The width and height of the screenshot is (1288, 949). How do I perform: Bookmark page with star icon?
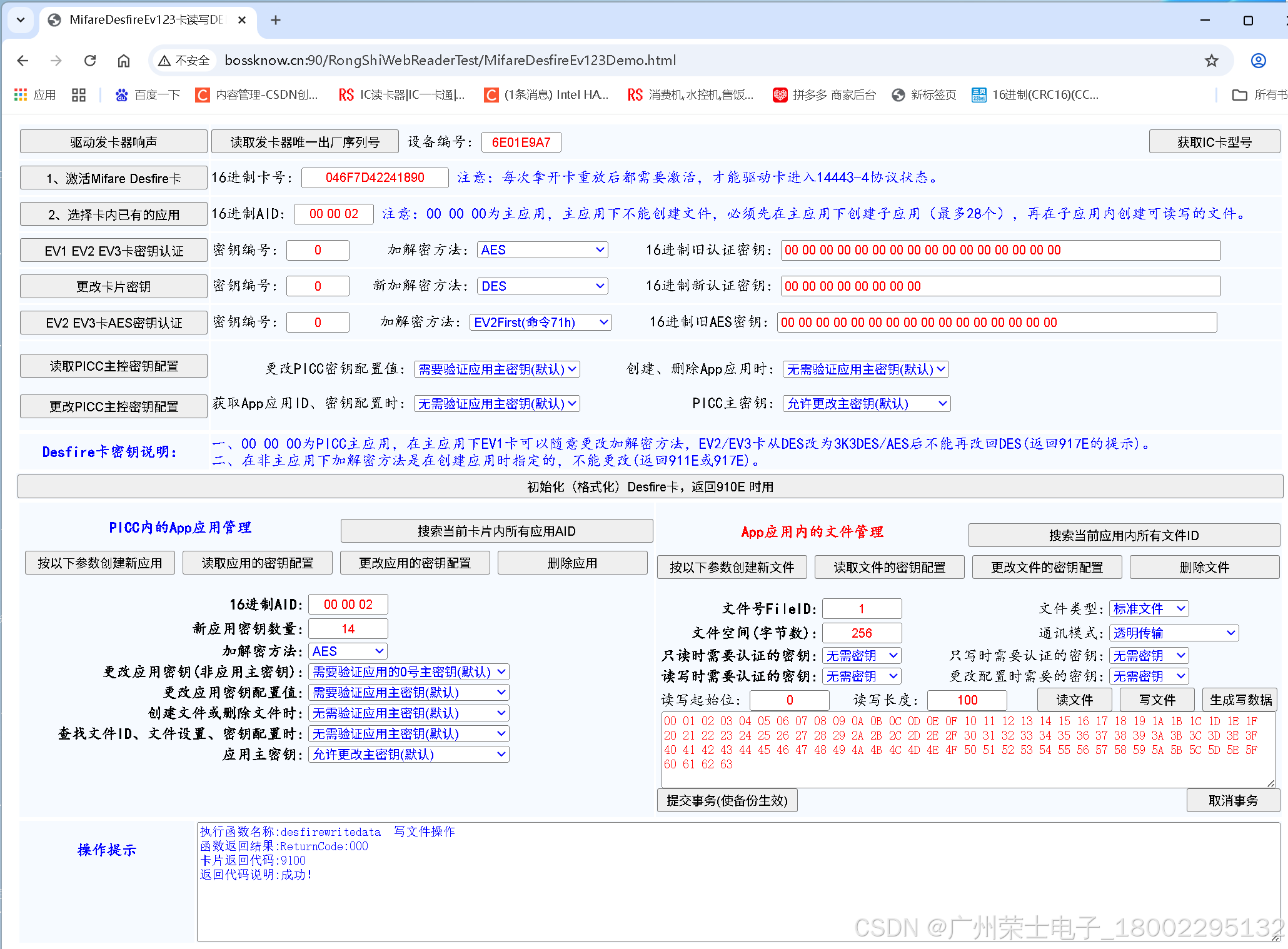pyautogui.click(x=1211, y=61)
